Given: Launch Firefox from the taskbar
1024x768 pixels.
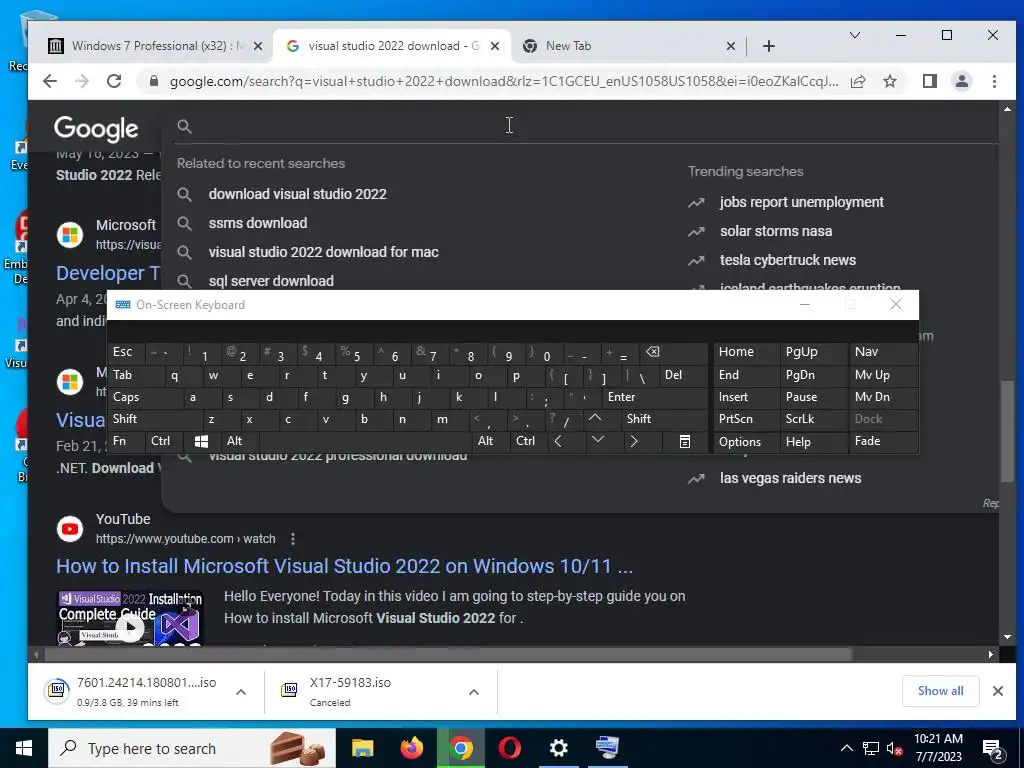Looking at the screenshot, I should click(x=411, y=748).
